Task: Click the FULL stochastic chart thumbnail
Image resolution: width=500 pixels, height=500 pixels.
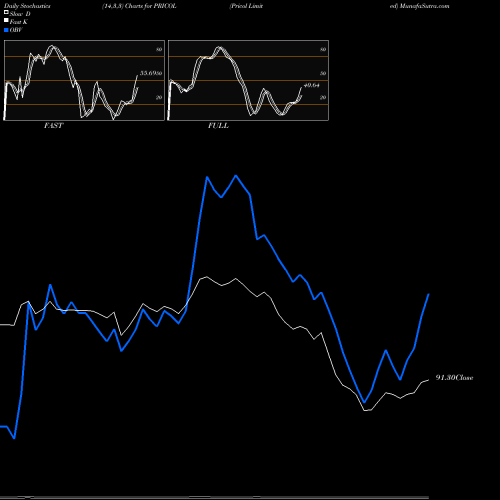Action: point(248,80)
